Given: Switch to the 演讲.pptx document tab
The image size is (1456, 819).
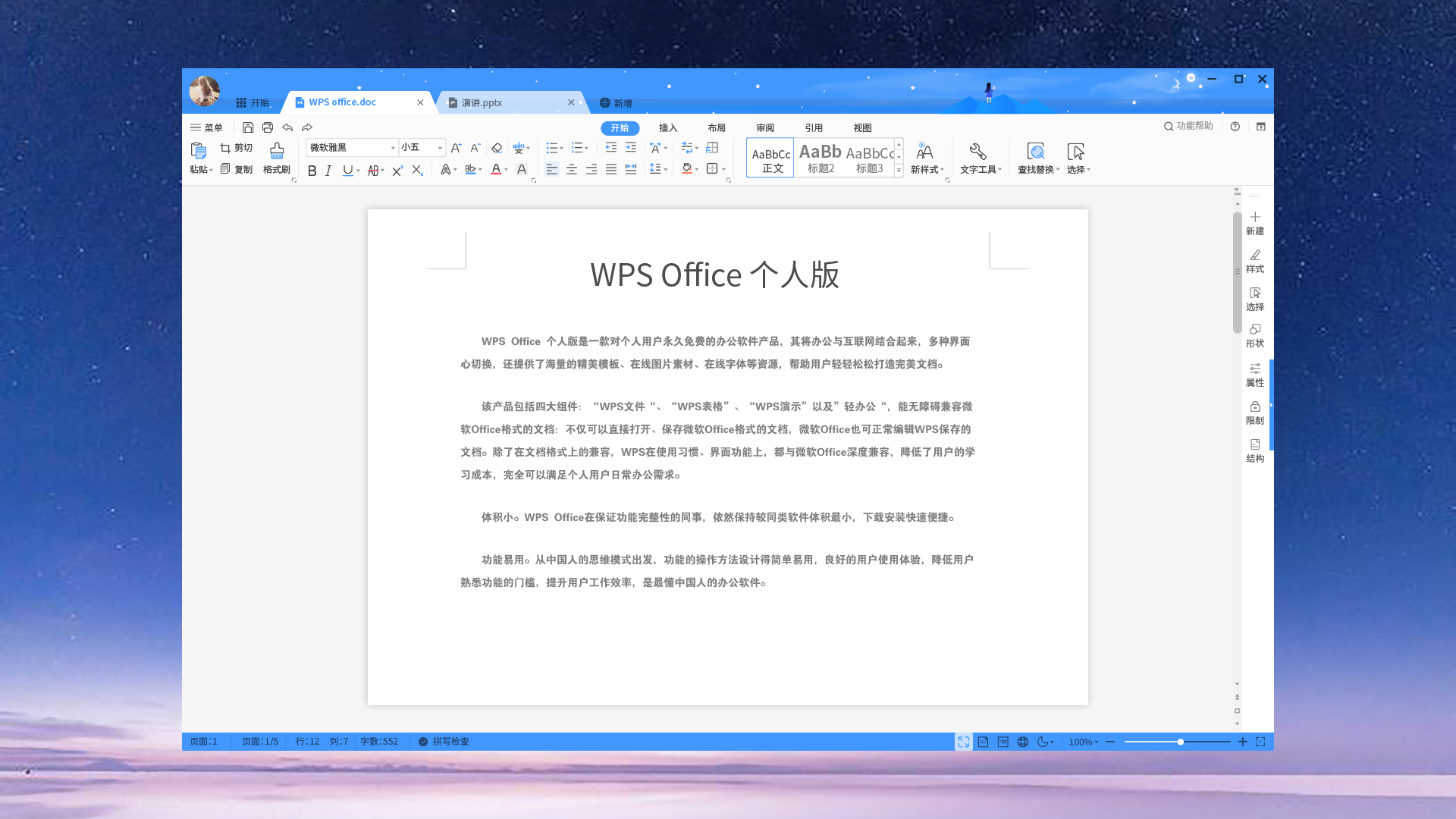Looking at the screenshot, I should point(482,102).
